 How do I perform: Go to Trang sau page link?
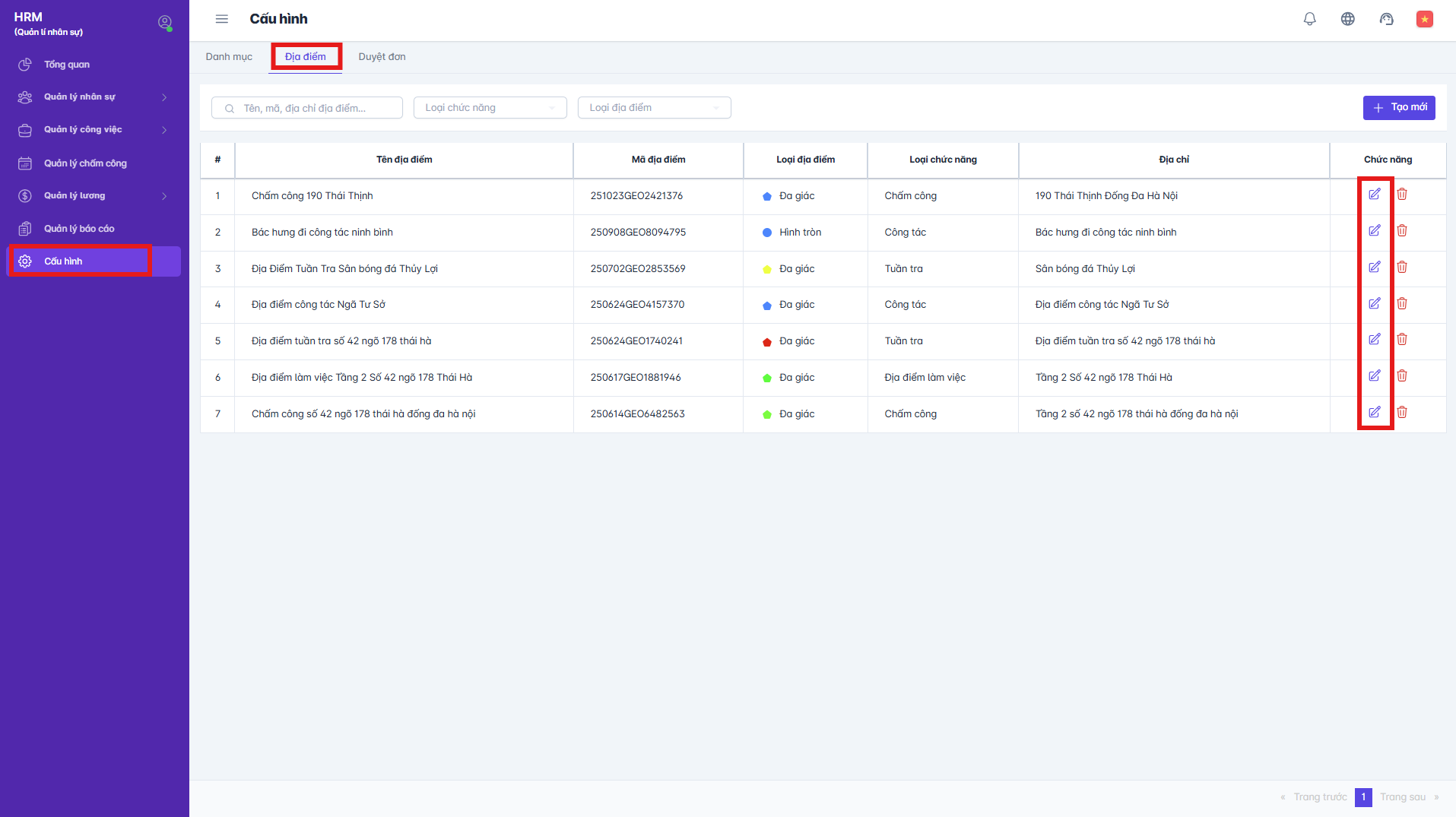point(1403,797)
